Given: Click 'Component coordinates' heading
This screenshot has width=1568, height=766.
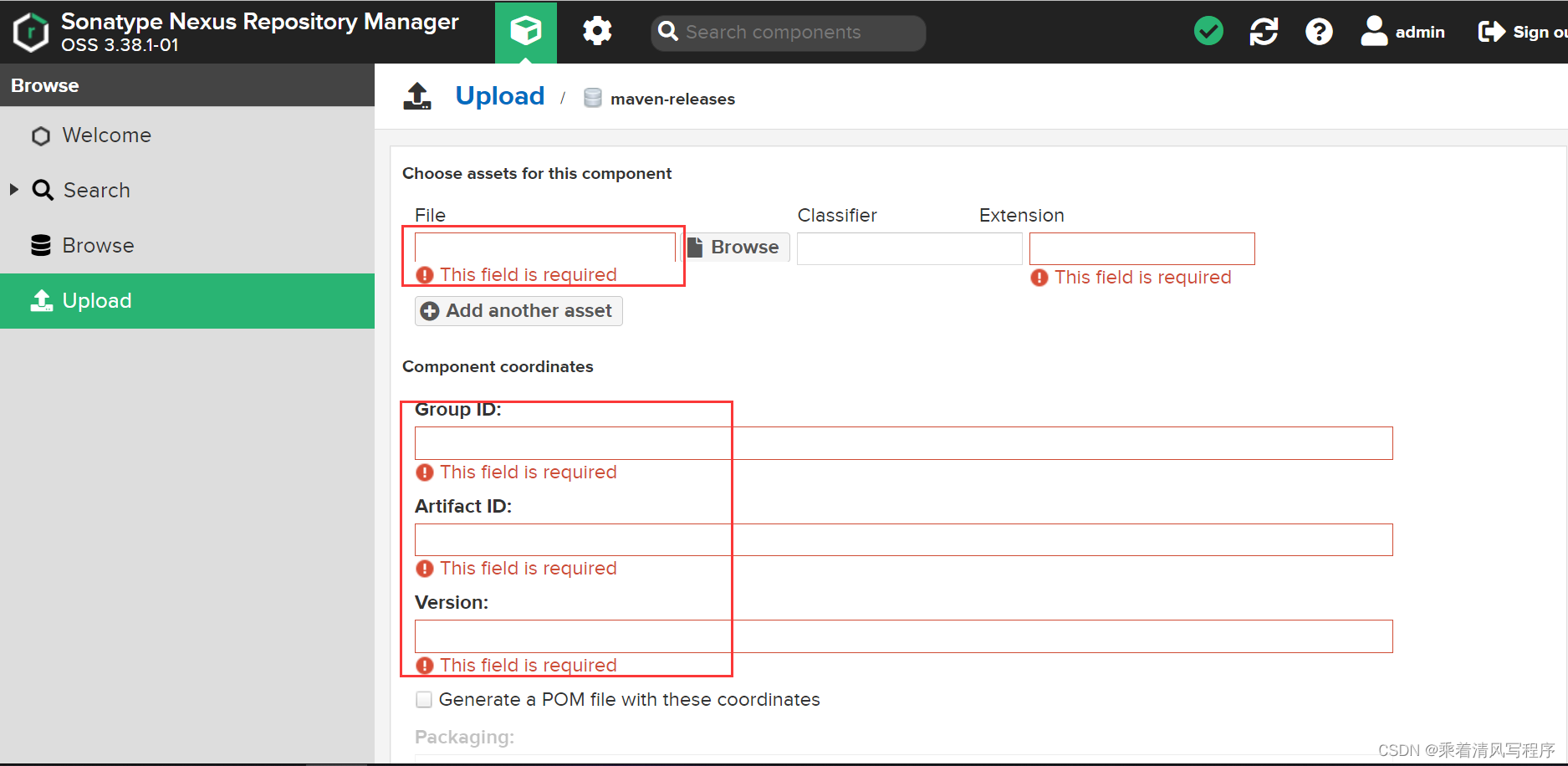Looking at the screenshot, I should tap(498, 366).
